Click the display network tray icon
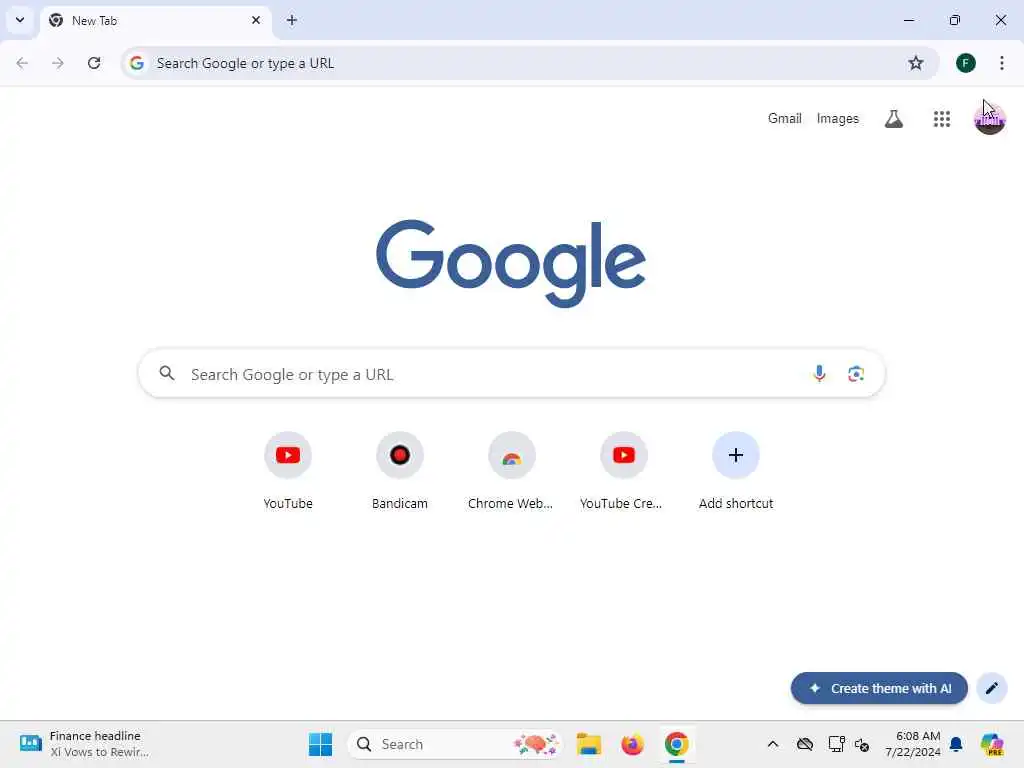This screenshot has width=1024, height=768. [x=836, y=744]
